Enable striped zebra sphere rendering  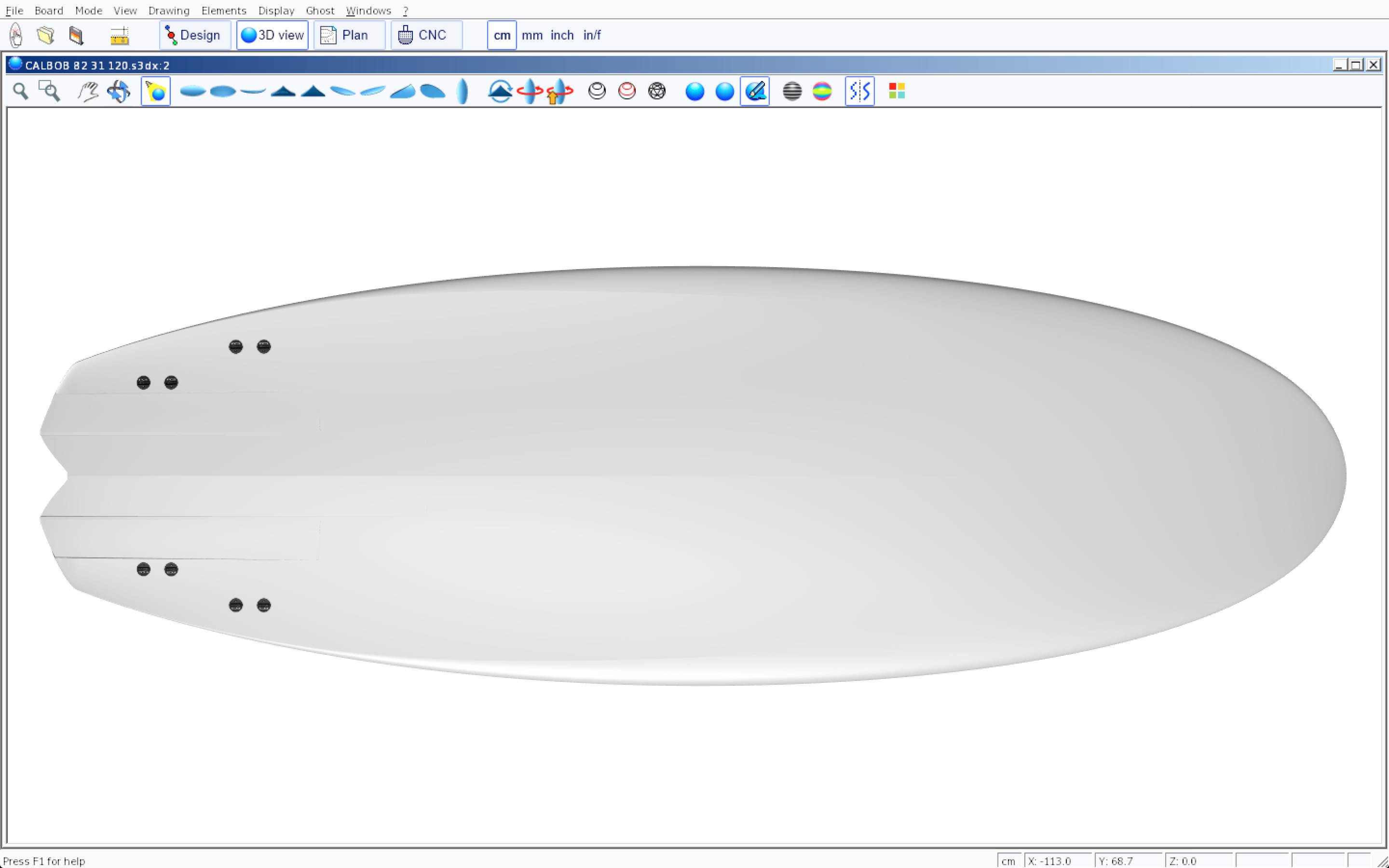[792, 91]
